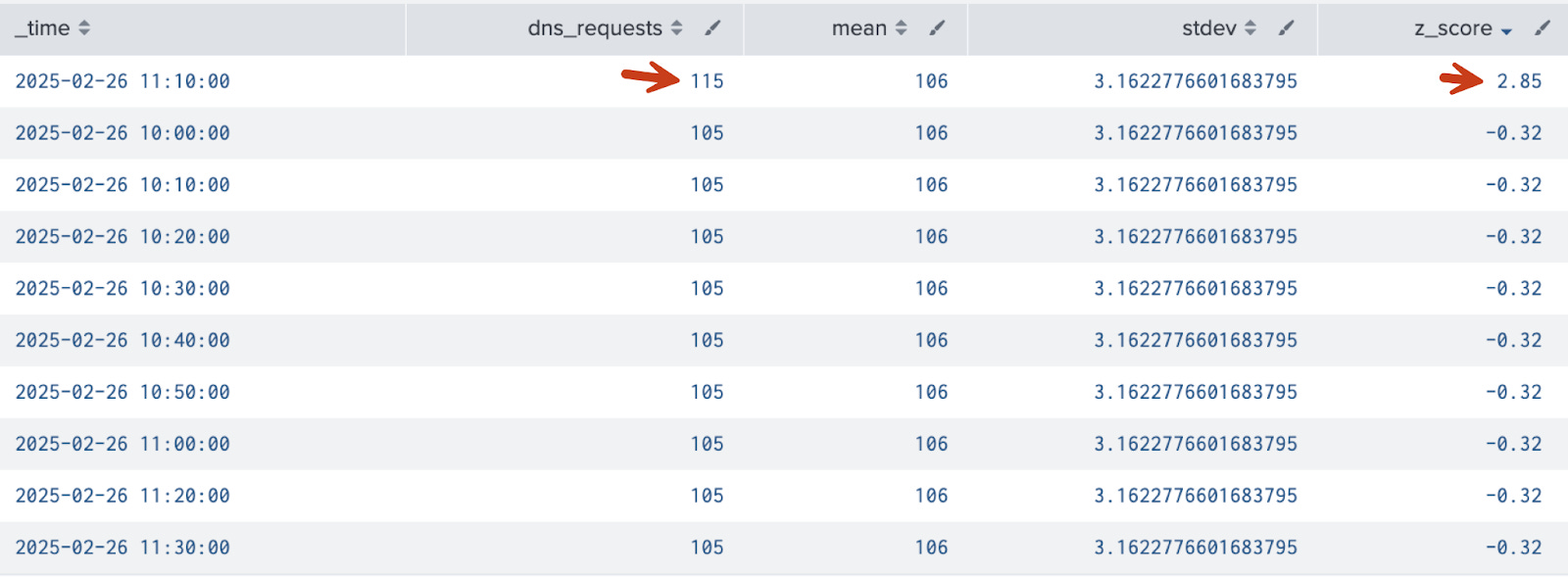This screenshot has width=1568, height=577.
Task: Select timestamp 2025-02-26 10:20:00
Action: click(x=122, y=237)
